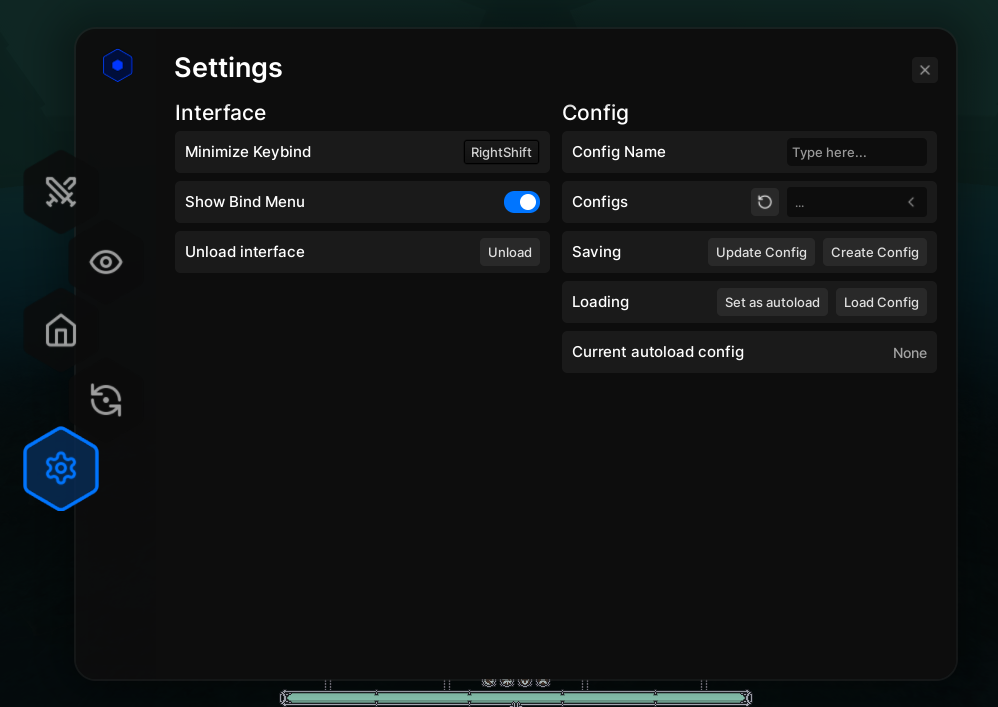
Task: Disable the Show Bind Menu toggle
Action: point(521,202)
